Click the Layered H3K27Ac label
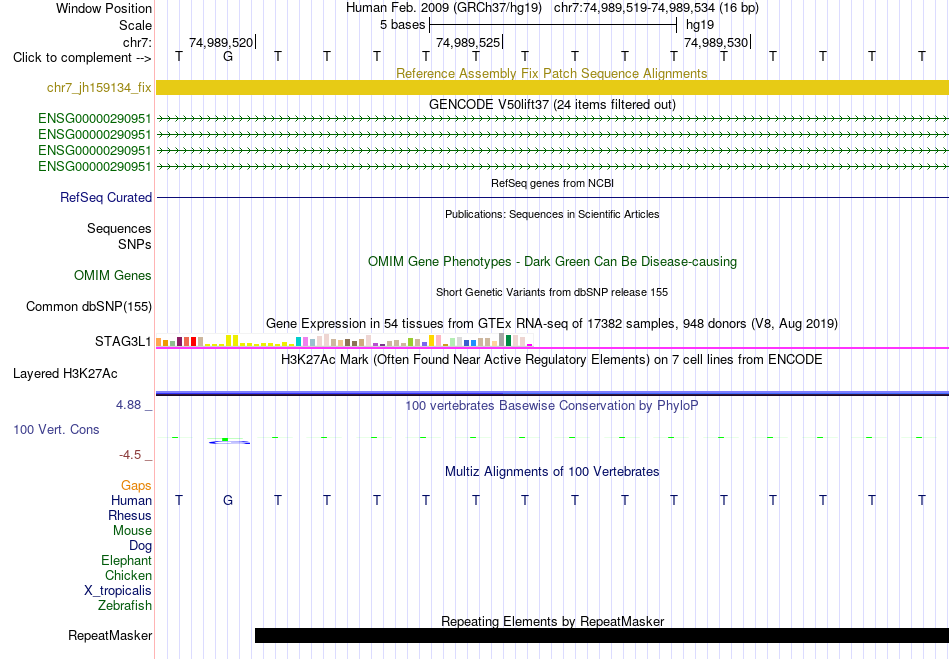 click(65, 374)
